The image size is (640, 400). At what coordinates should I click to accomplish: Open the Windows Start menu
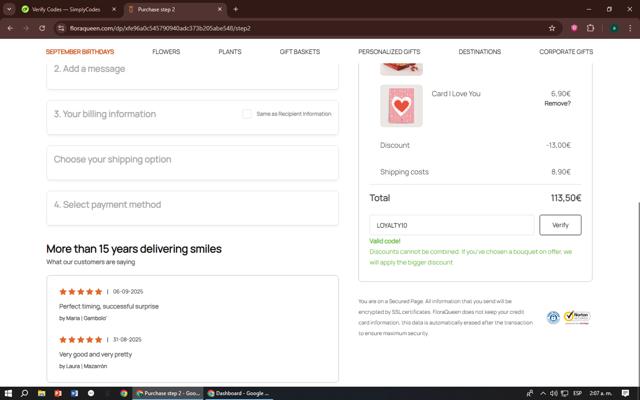(8, 393)
